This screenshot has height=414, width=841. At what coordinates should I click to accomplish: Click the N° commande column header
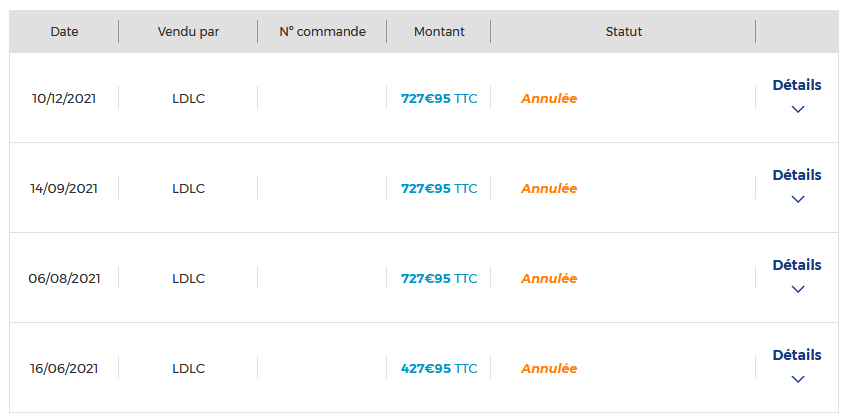(x=322, y=32)
